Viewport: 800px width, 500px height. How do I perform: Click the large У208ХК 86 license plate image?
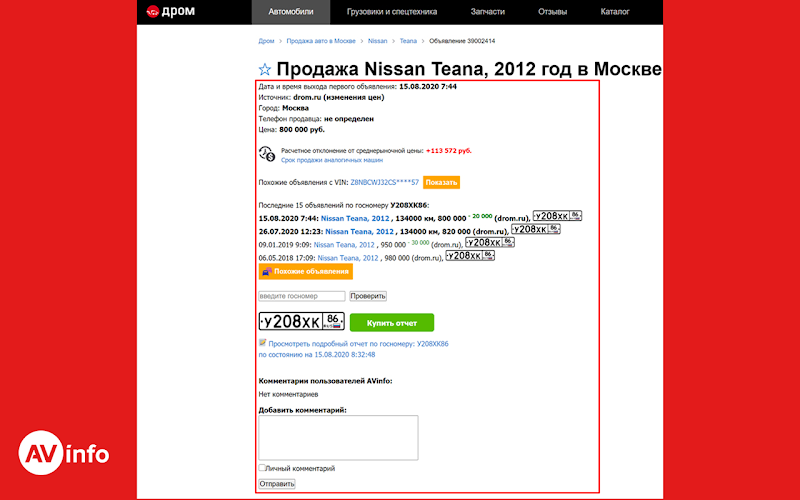[302, 321]
